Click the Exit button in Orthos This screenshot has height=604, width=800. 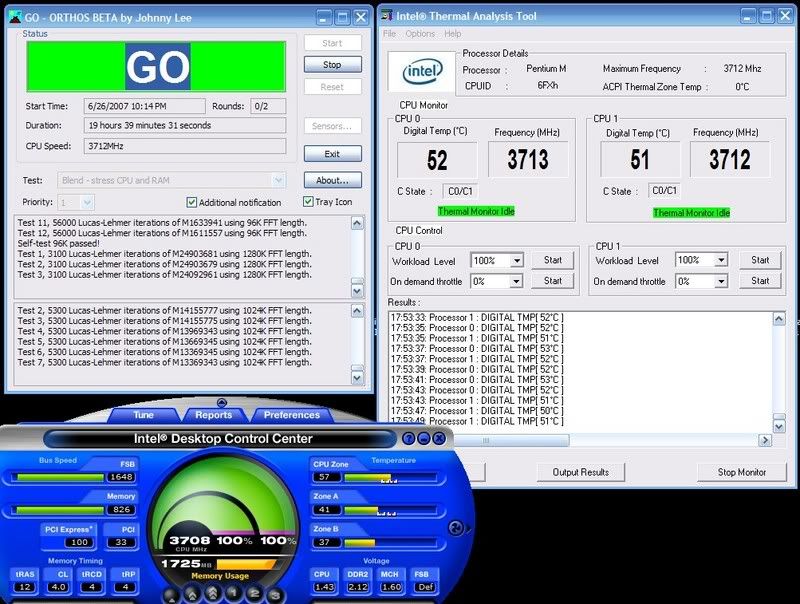(x=332, y=154)
